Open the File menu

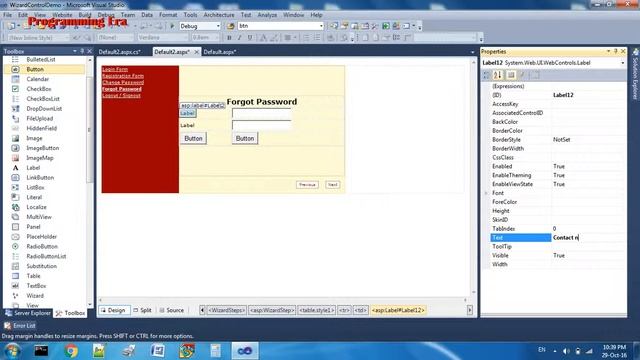pos(7,15)
